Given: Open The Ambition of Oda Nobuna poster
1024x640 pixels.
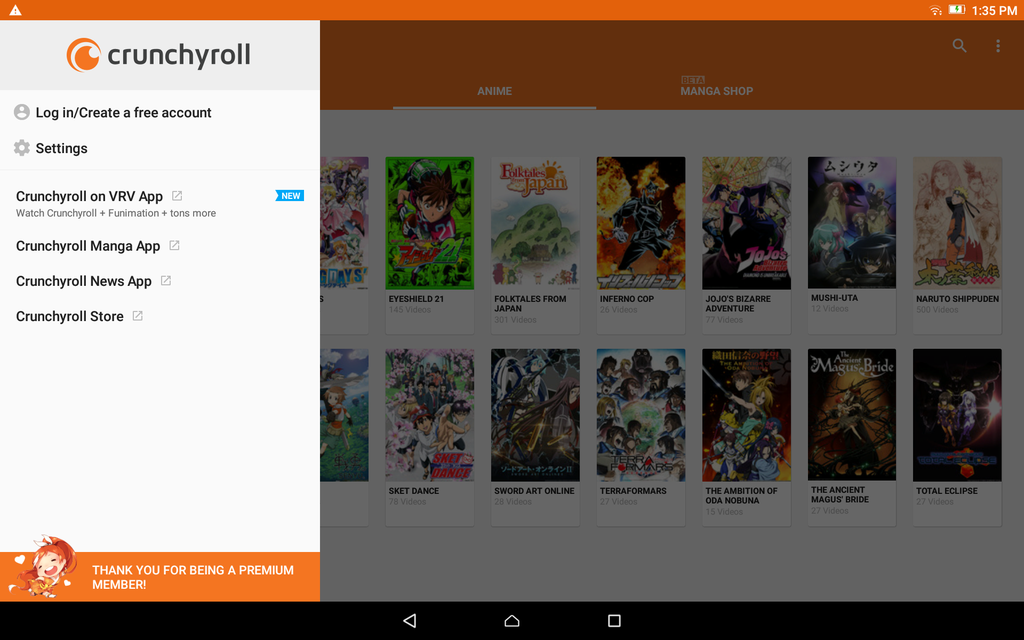Looking at the screenshot, I should 746,415.
